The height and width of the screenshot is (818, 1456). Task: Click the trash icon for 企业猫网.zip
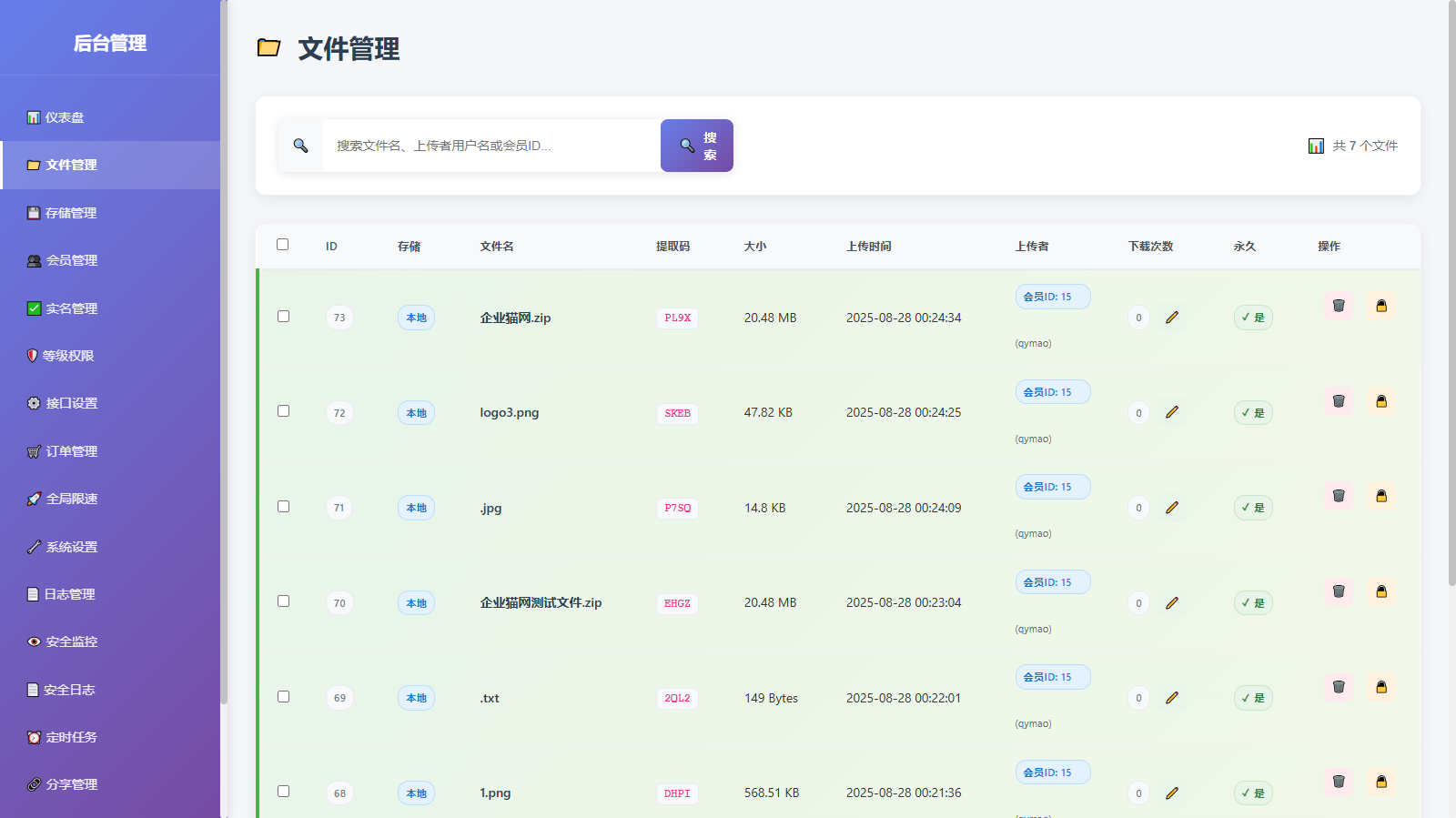point(1339,306)
